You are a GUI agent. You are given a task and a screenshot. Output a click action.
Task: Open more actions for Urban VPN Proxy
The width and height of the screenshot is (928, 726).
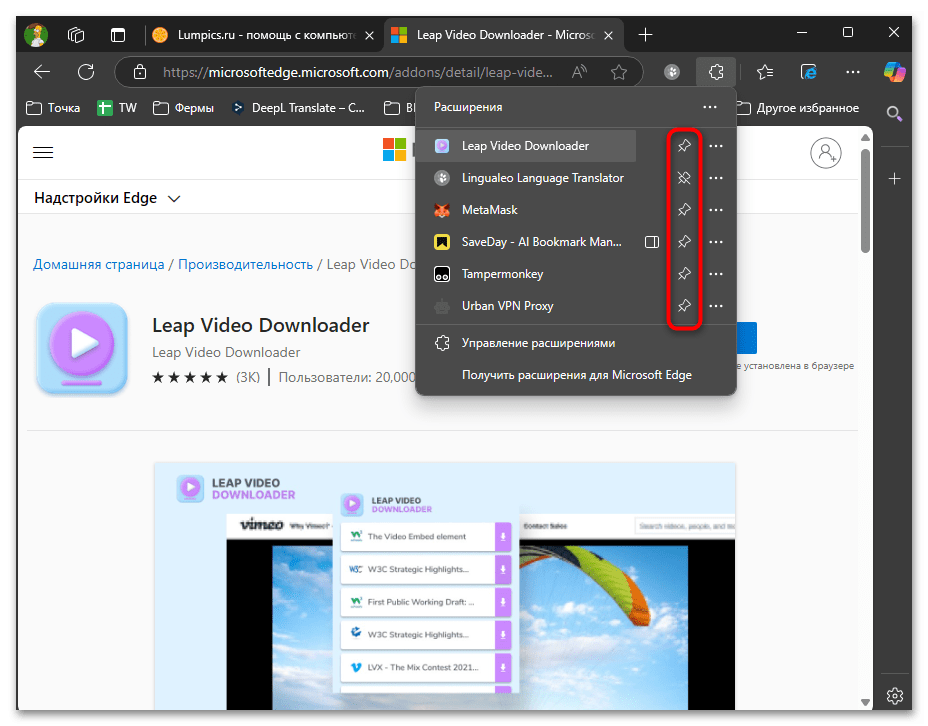(716, 305)
